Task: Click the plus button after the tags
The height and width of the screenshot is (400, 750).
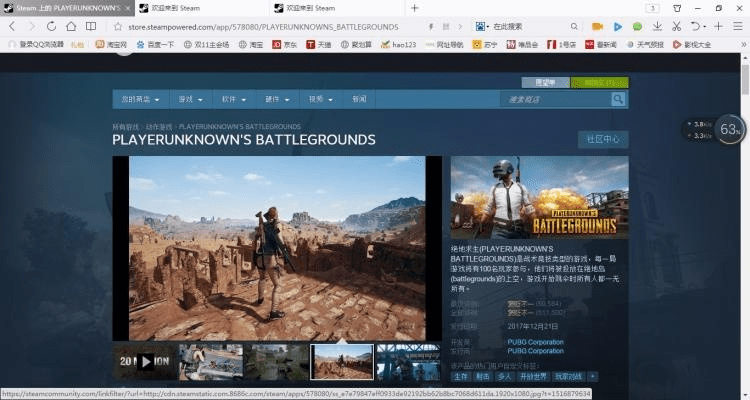Action: pyautogui.click(x=593, y=376)
